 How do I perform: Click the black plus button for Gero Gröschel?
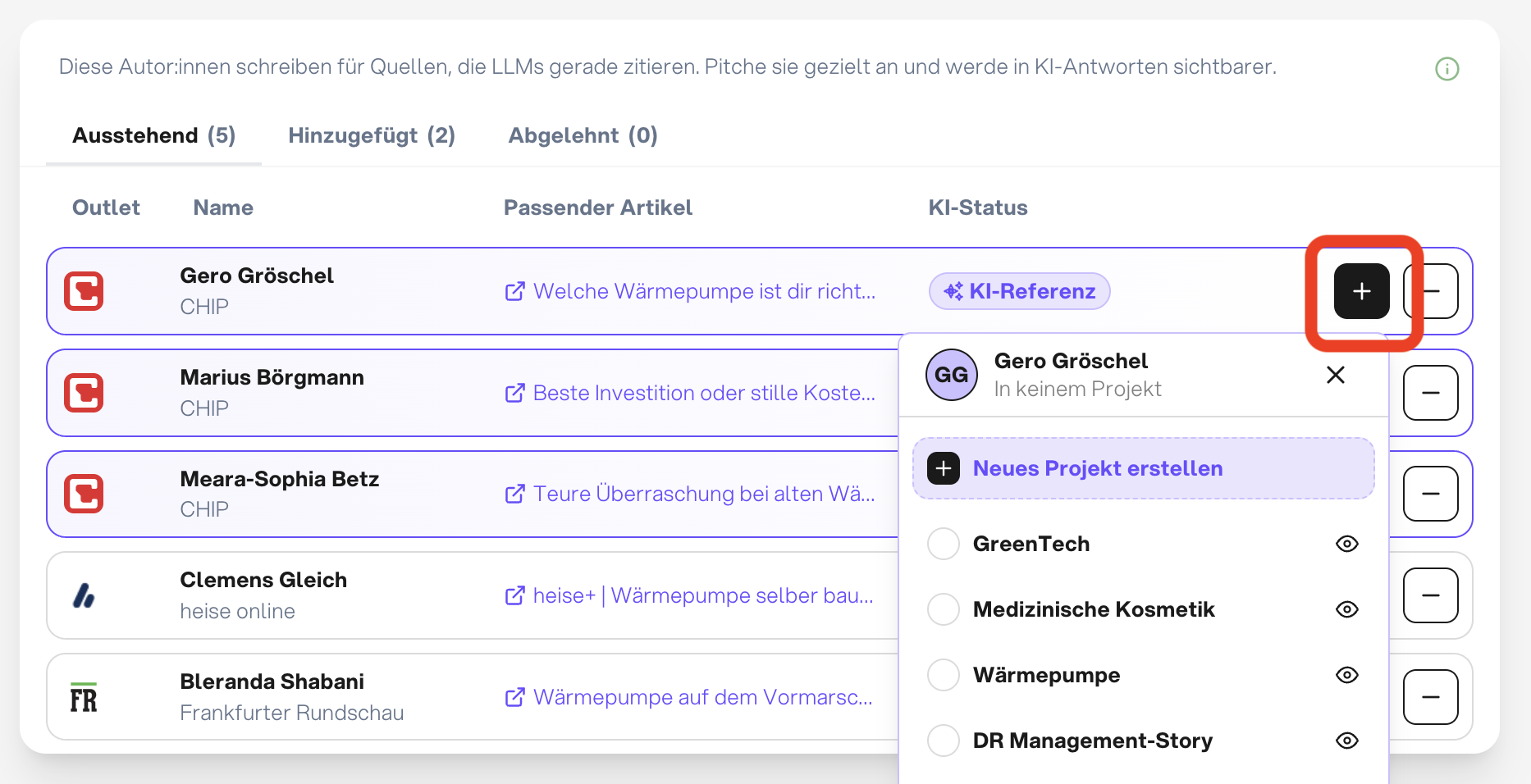[x=1361, y=291]
